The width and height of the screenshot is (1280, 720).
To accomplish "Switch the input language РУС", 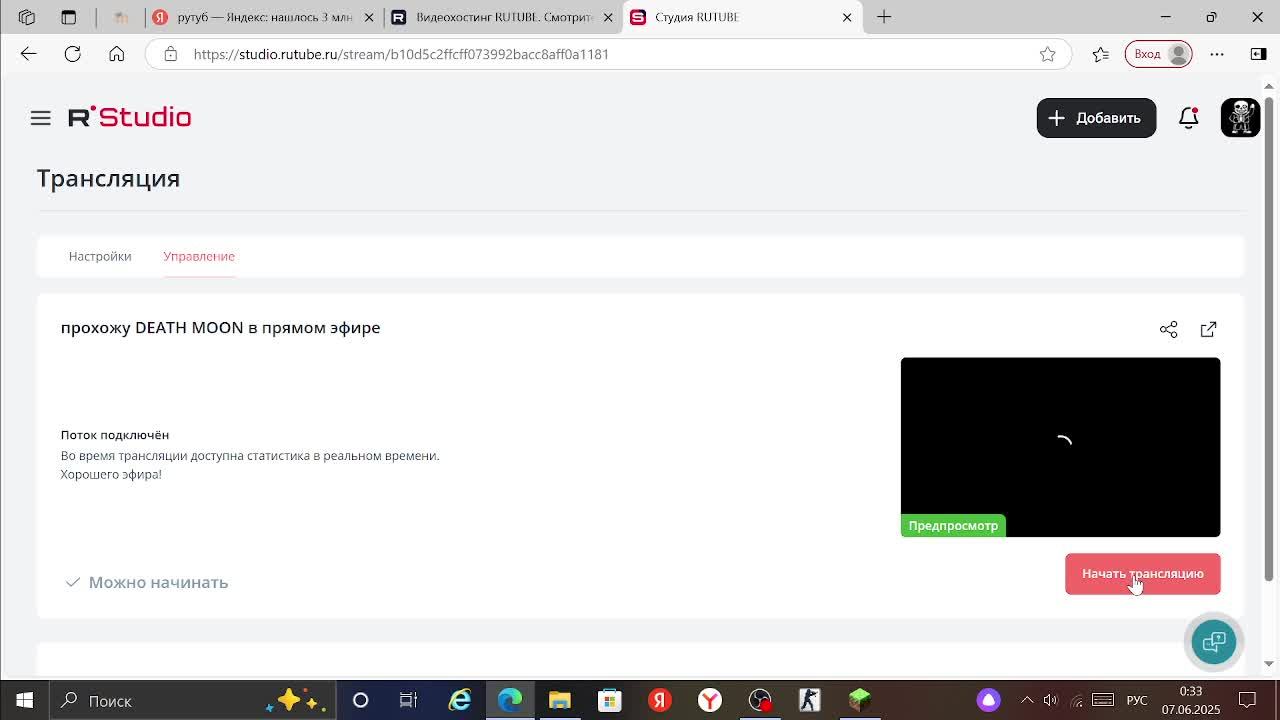I will [x=1137, y=700].
